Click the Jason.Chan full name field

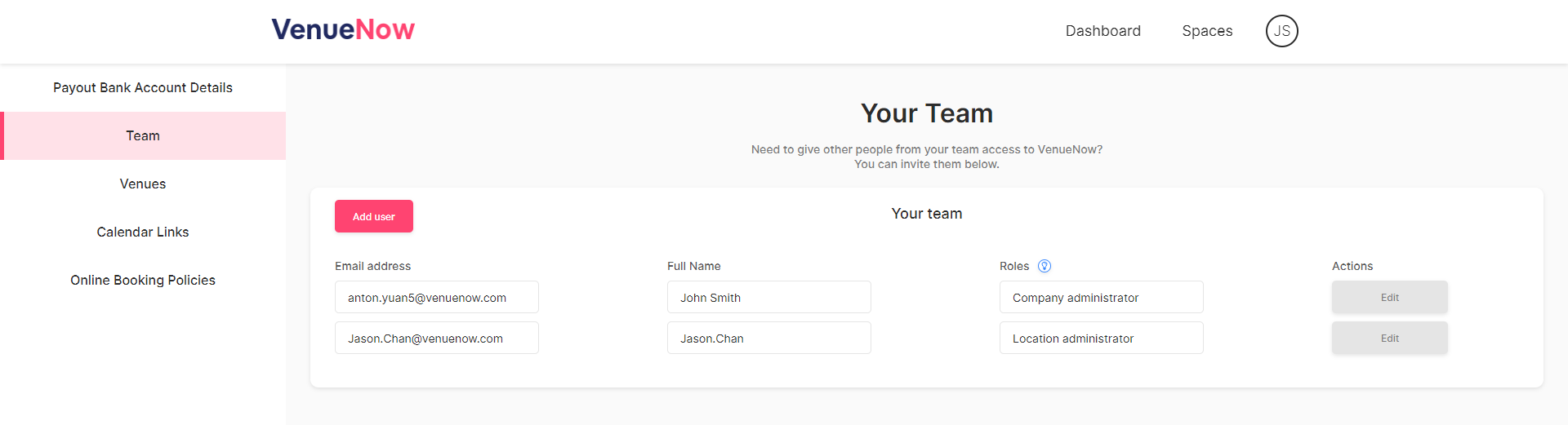pos(769,338)
